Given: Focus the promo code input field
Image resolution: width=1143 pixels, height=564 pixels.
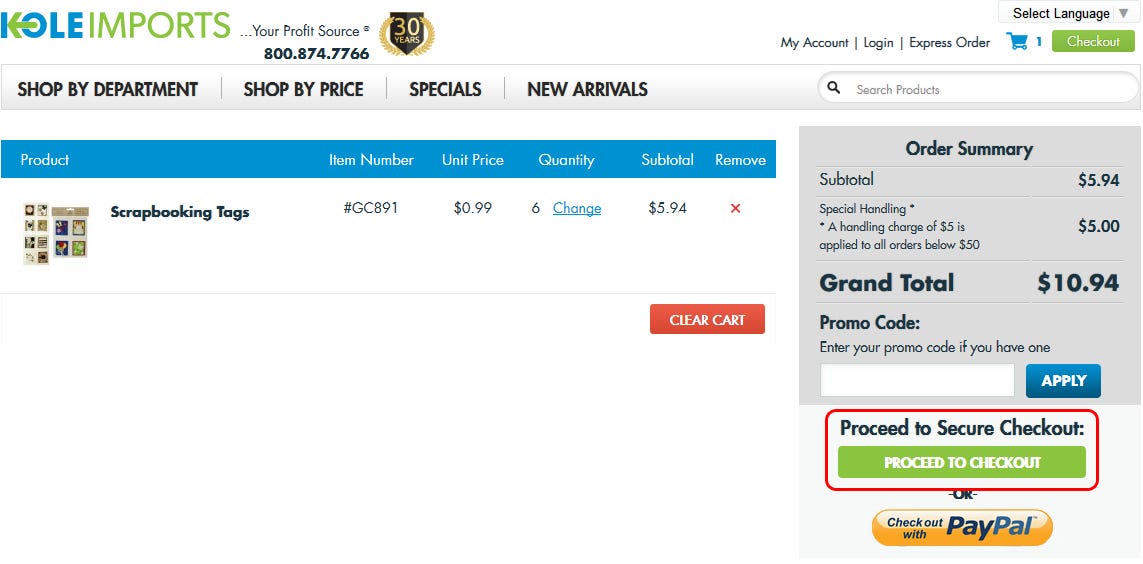Looking at the screenshot, I should (x=917, y=380).
